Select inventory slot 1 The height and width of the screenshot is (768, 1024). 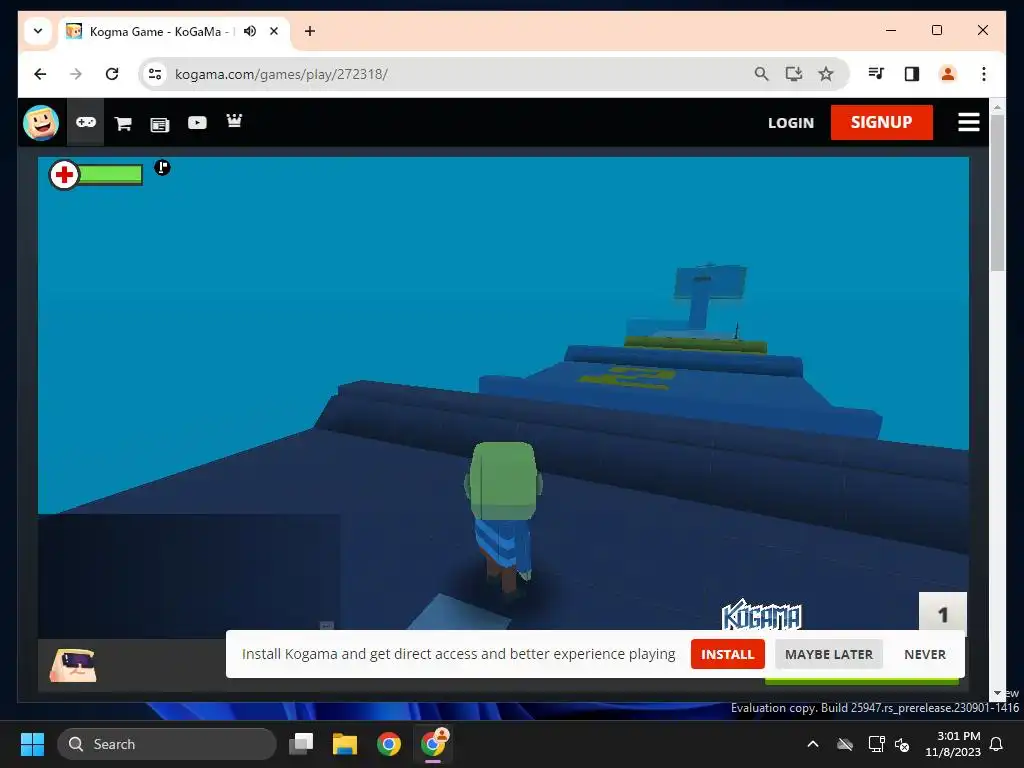942,615
